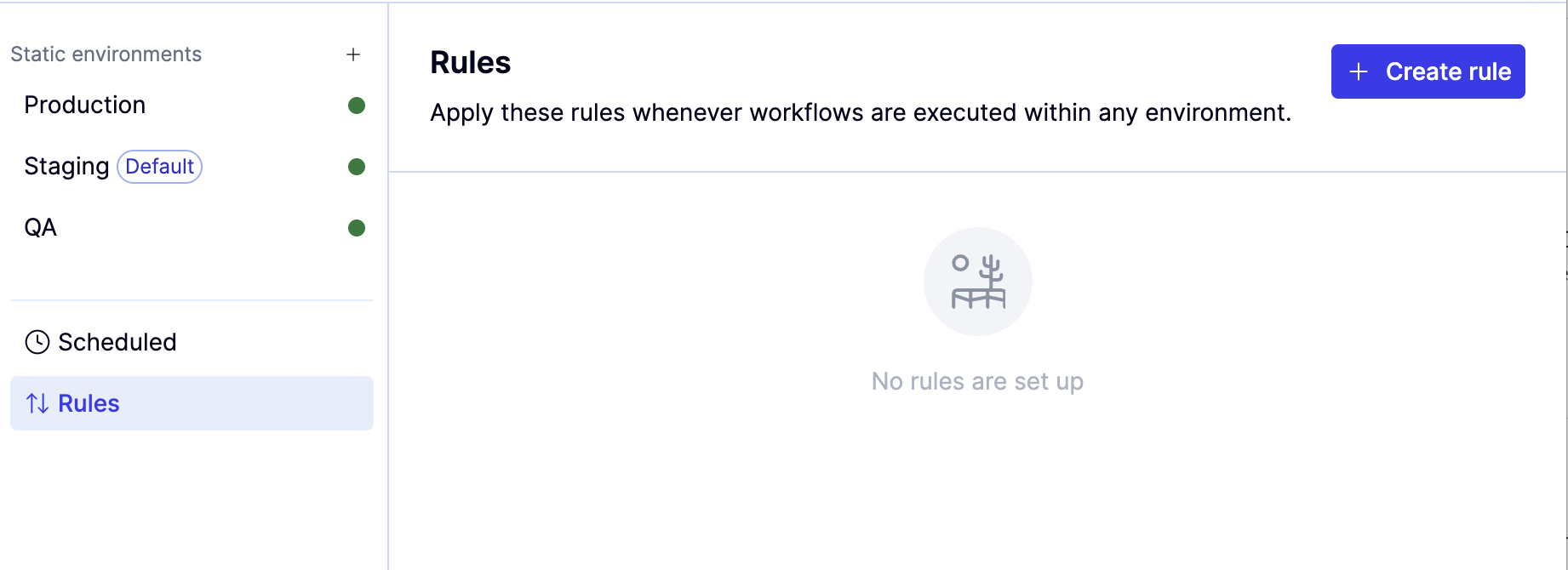Click the Static environments header label
The width and height of the screenshot is (1568, 570).
(x=106, y=54)
